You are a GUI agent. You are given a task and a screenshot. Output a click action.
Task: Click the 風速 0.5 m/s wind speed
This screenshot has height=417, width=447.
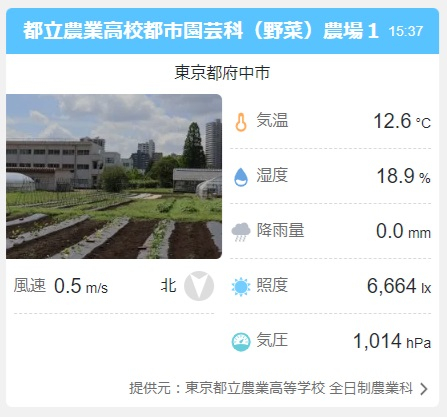pos(61,286)
